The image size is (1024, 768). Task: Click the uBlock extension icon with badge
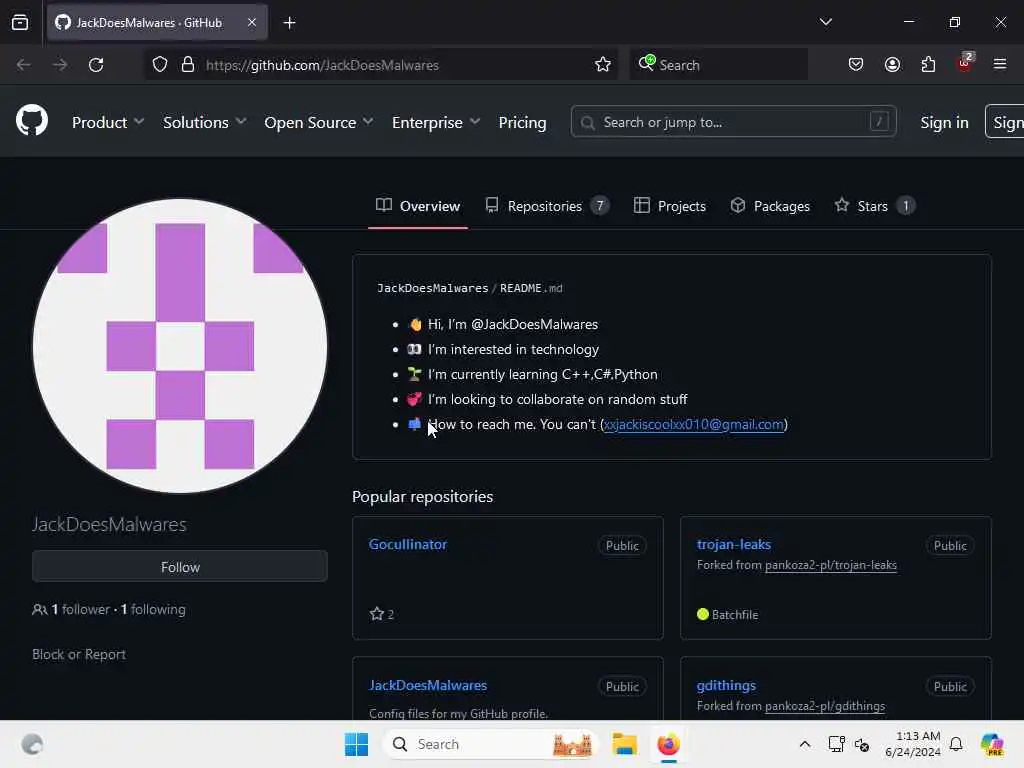click(965, 63)
